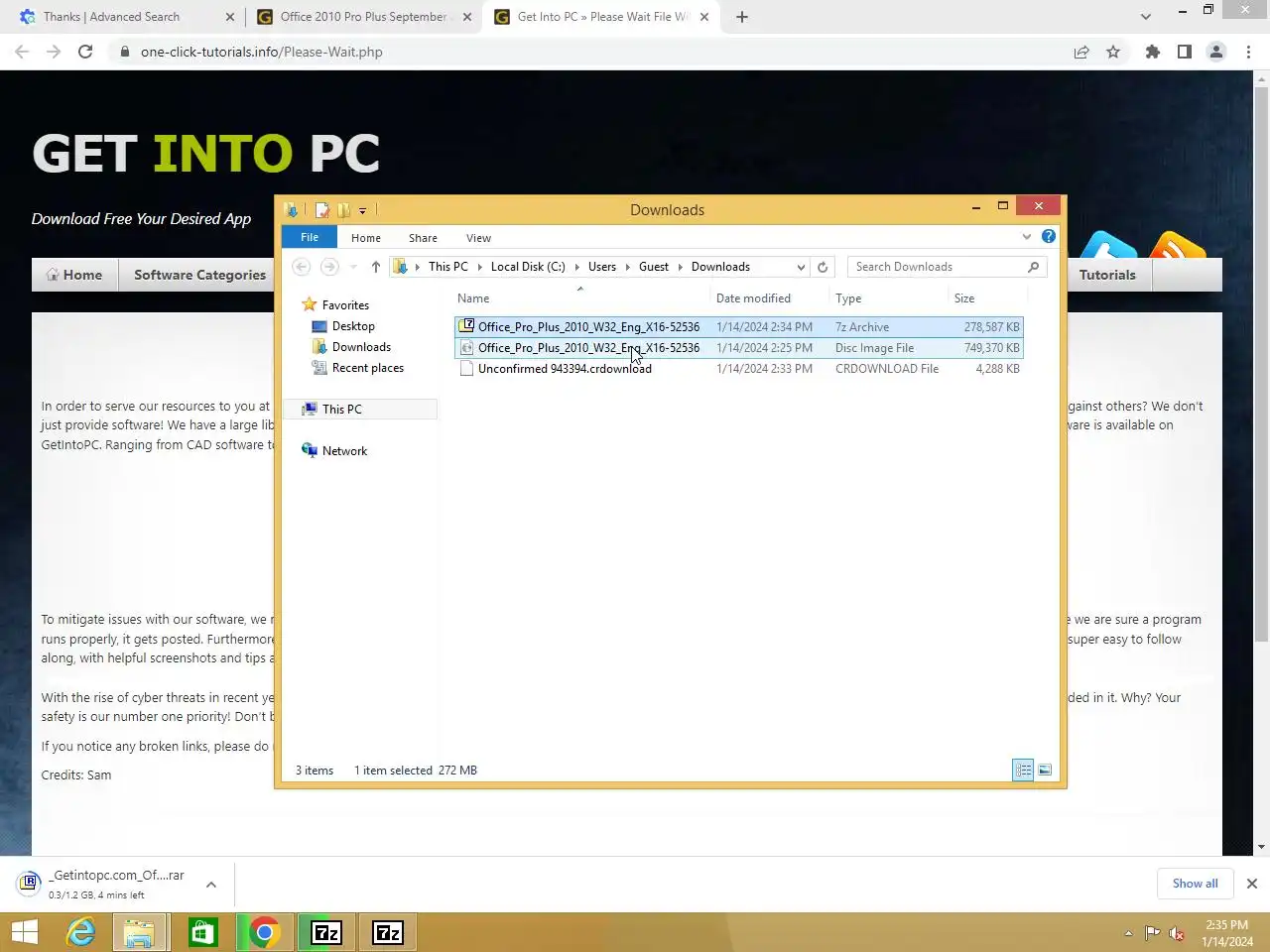1270x952 pixels.
Task: Click the magnifier icon in Search Downloads
Action: point(1033,267)
